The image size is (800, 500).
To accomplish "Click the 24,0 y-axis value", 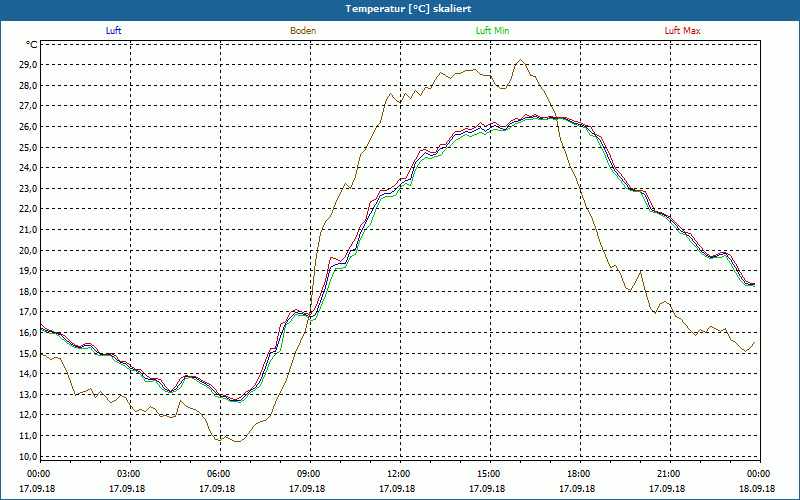I will pos(28,168).
